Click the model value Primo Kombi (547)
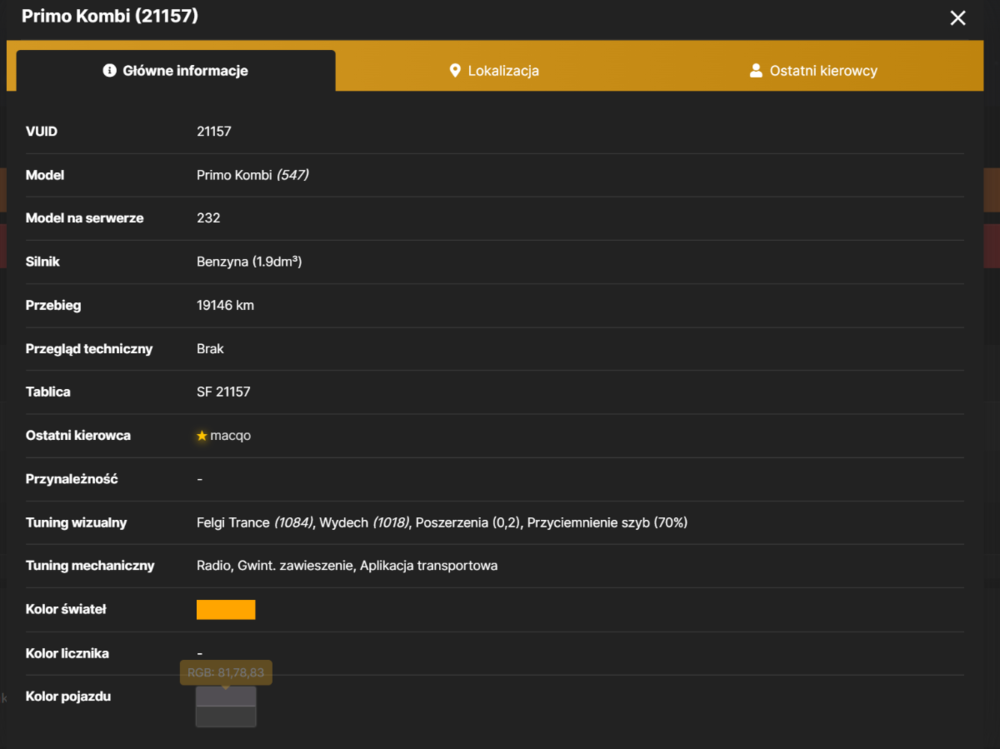 [x=253, y=175]
